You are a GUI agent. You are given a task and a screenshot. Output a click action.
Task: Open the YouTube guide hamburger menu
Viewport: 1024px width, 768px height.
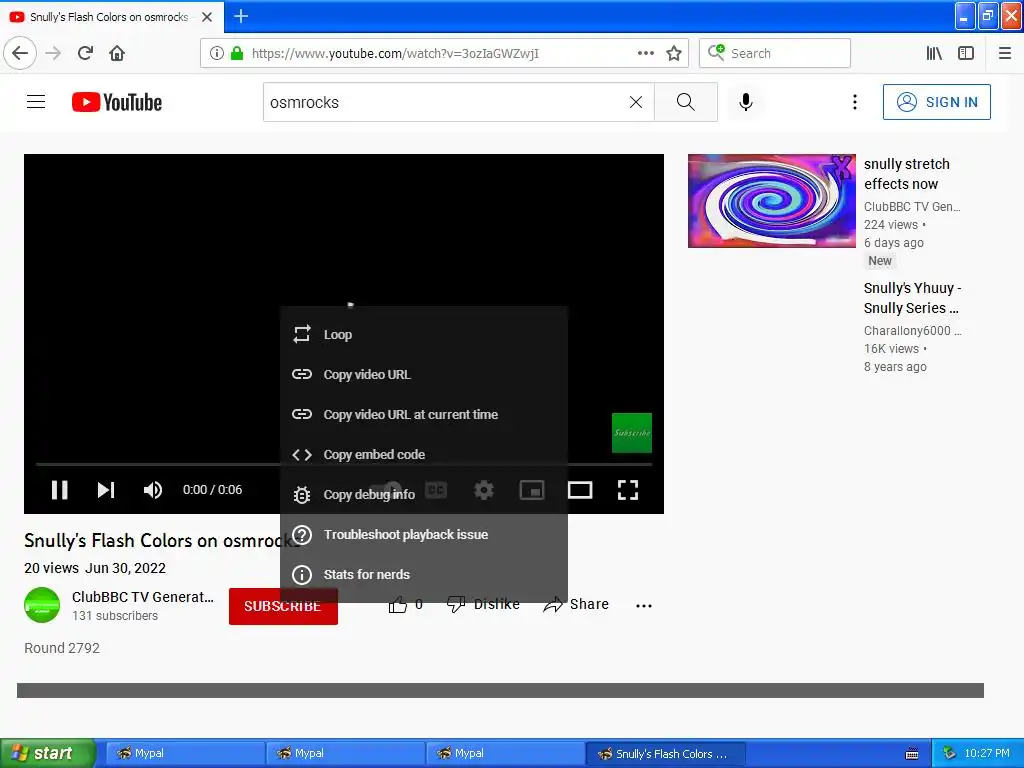tap(36, 102)
